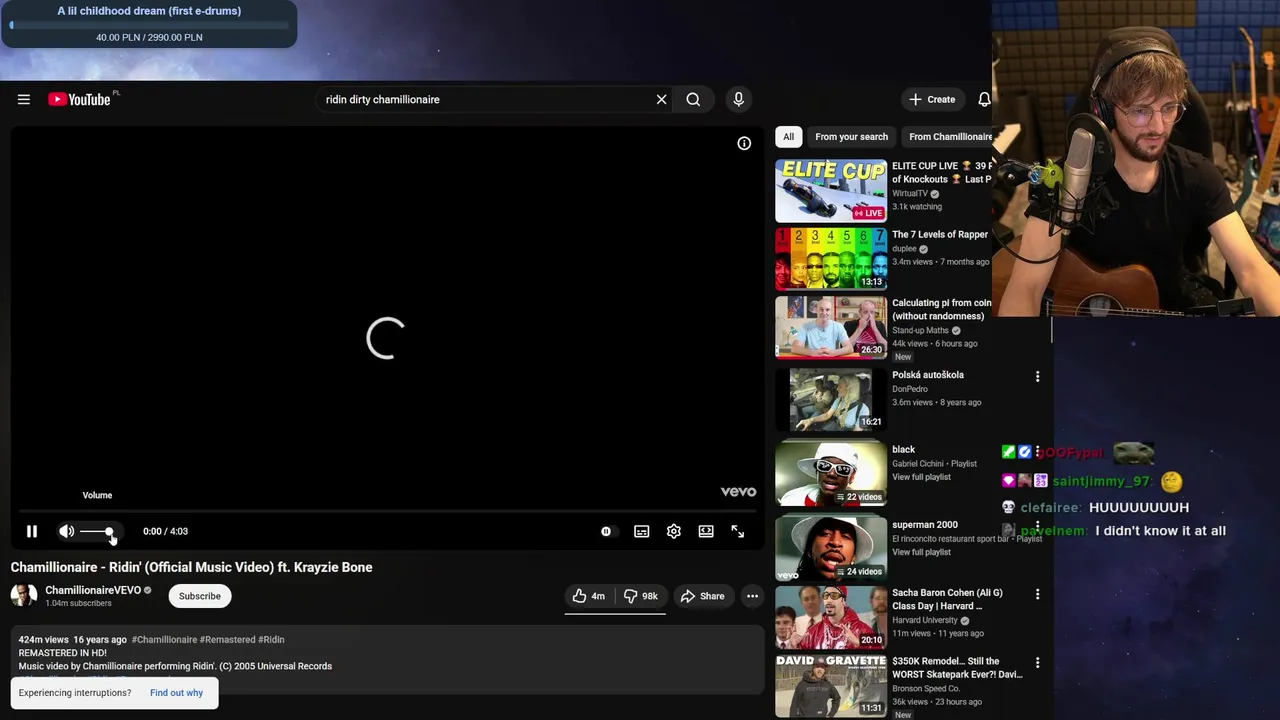
Task: Open notifications bell
Action: point(984,99)
